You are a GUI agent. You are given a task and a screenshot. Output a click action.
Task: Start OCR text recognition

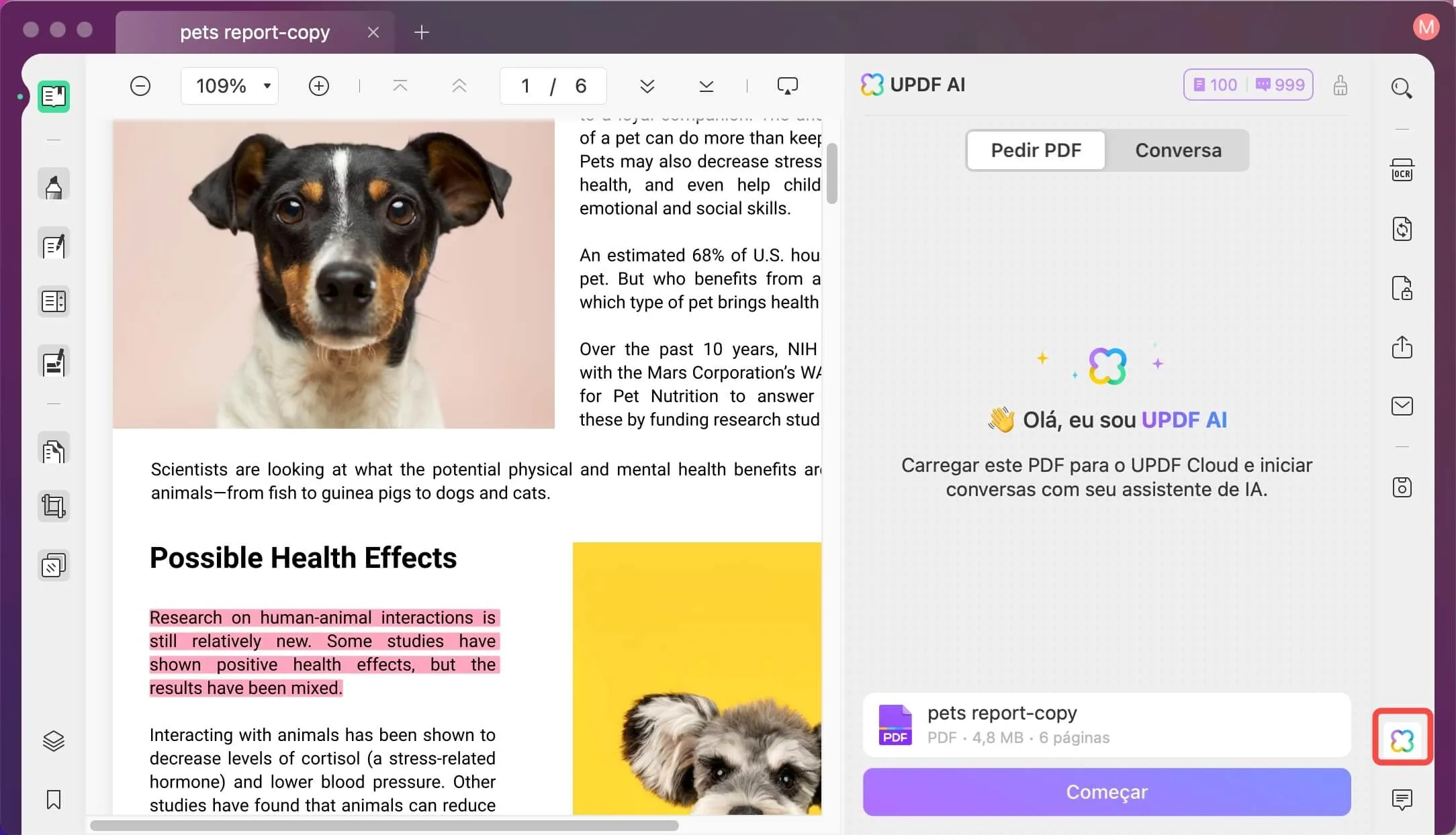tap(1402, 169)
